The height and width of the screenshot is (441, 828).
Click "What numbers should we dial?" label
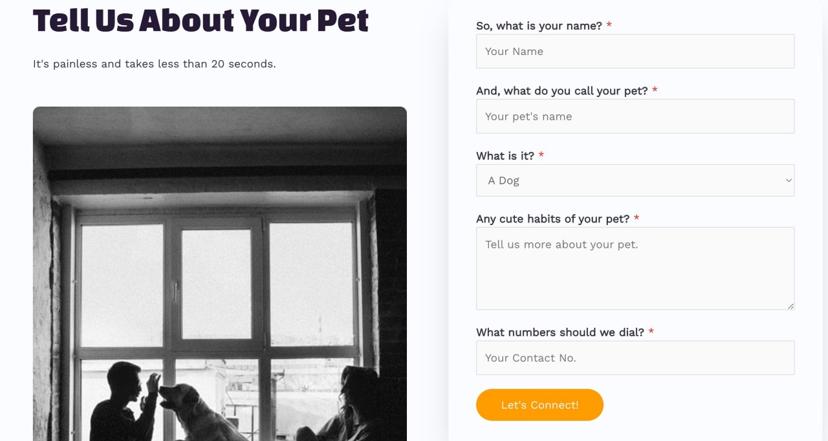(560, 333)
